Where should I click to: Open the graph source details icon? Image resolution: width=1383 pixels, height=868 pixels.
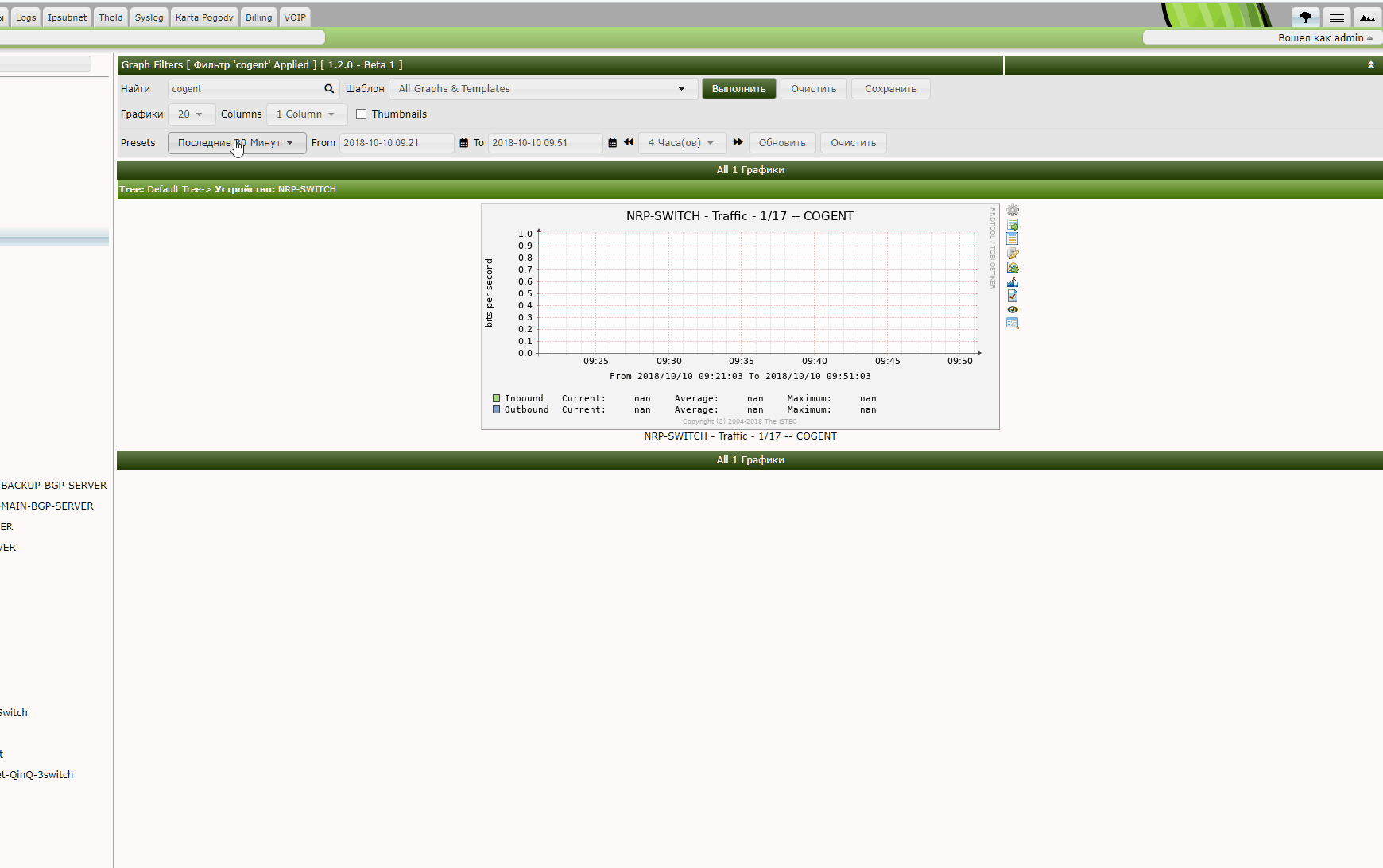point(1013,238)
